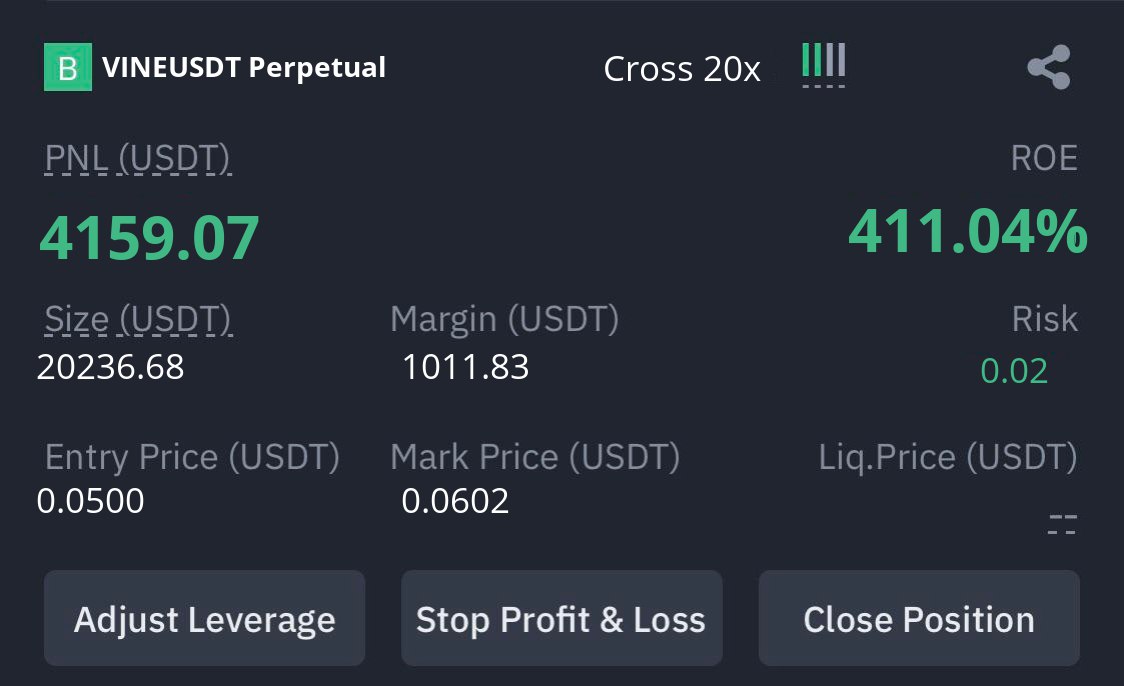Close Position for VINEUSDT
Image resolution: width=1124 pixels, height=686 pixels.
919,618
